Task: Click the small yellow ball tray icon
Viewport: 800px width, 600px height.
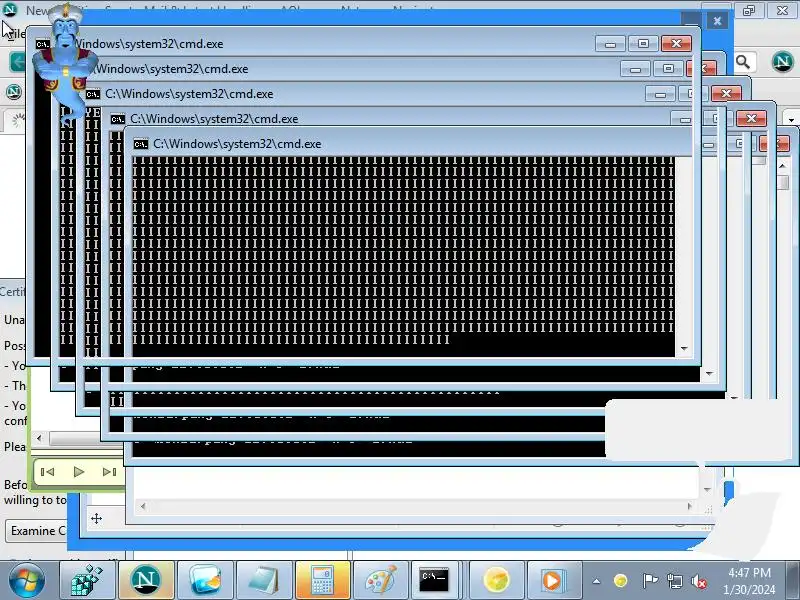Action: [x=620, y=581]
